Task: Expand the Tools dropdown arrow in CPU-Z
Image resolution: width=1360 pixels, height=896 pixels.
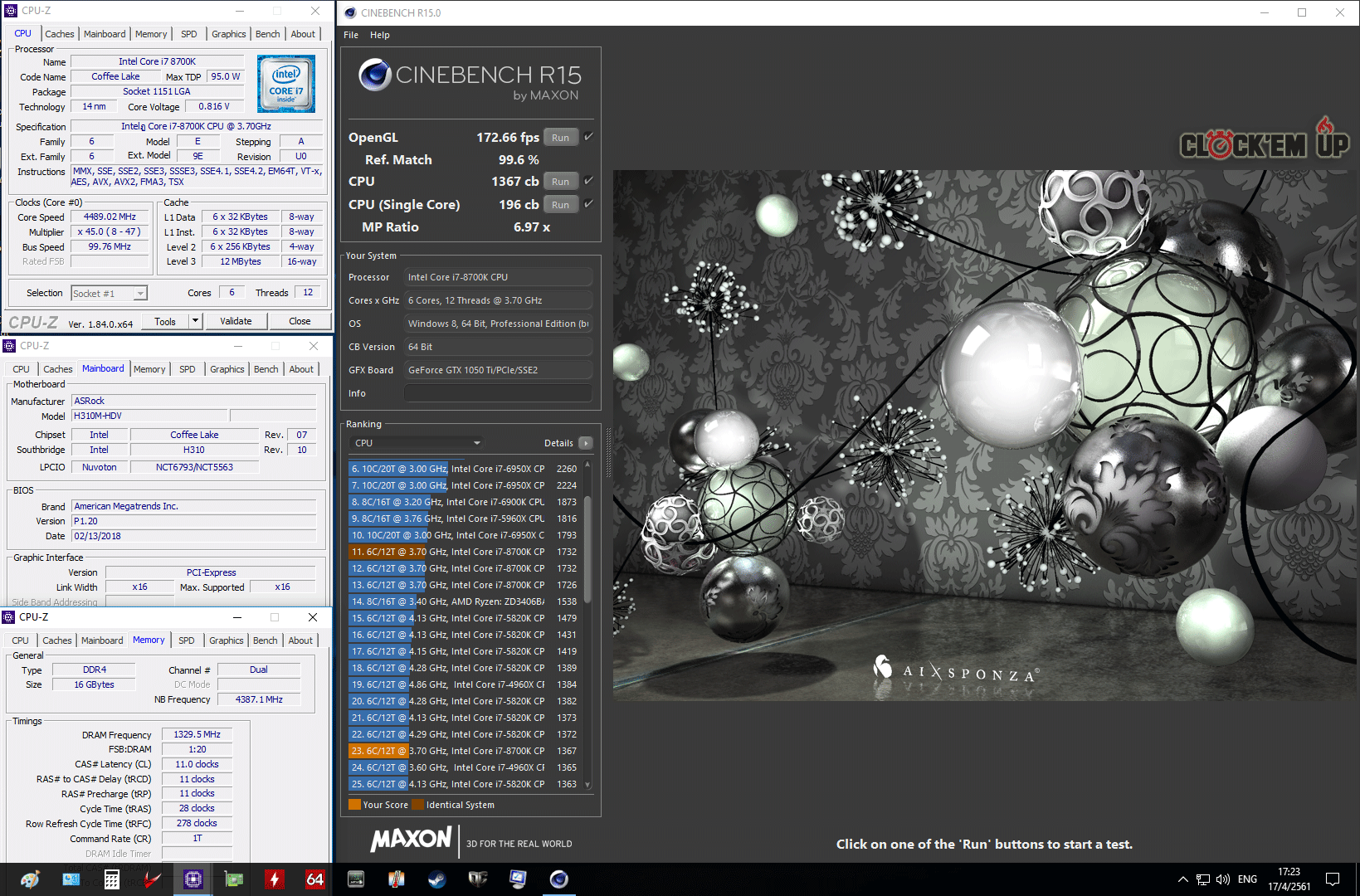Action: [x=196, y=321]
